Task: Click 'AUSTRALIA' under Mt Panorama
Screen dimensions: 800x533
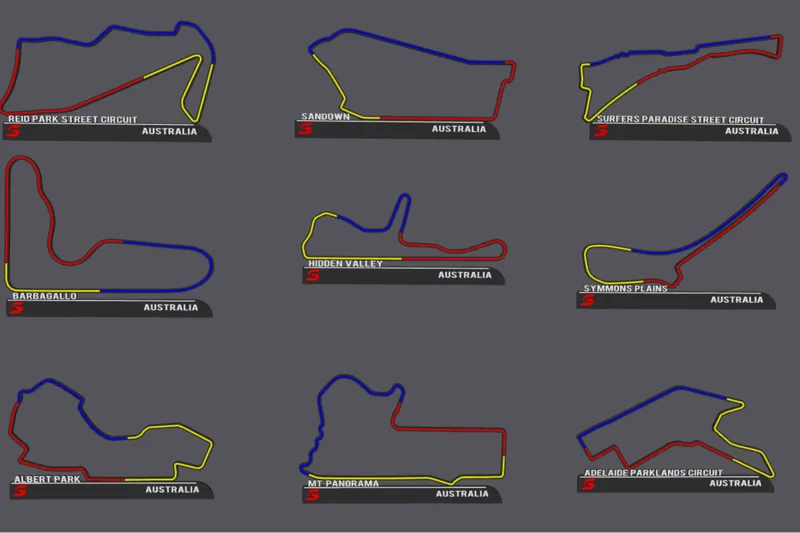Action: pos(462,494)
